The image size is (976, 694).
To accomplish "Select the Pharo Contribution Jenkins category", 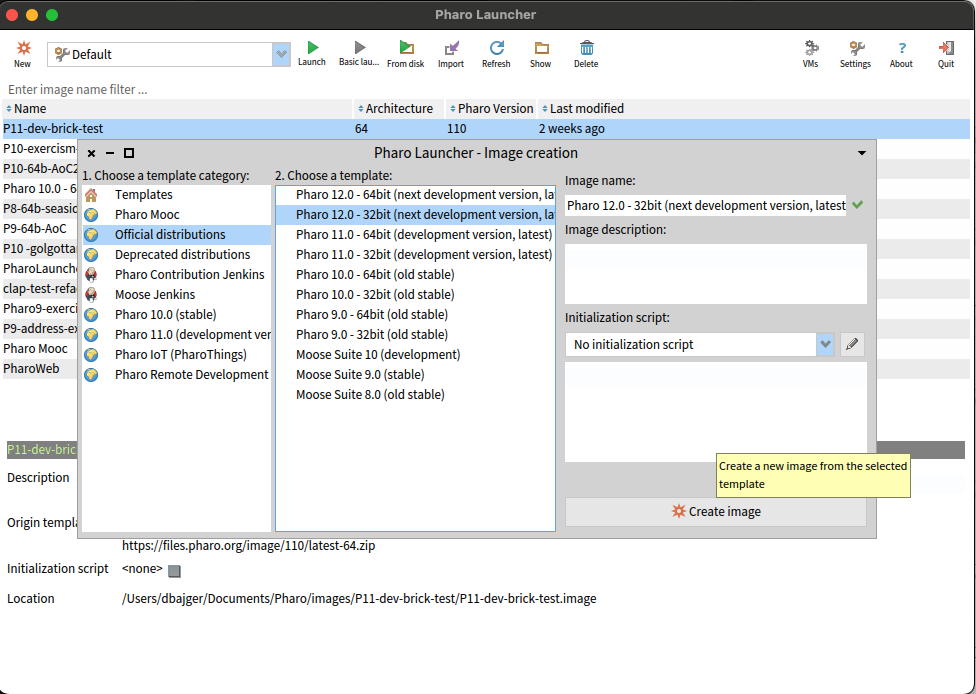I will 176,274.
